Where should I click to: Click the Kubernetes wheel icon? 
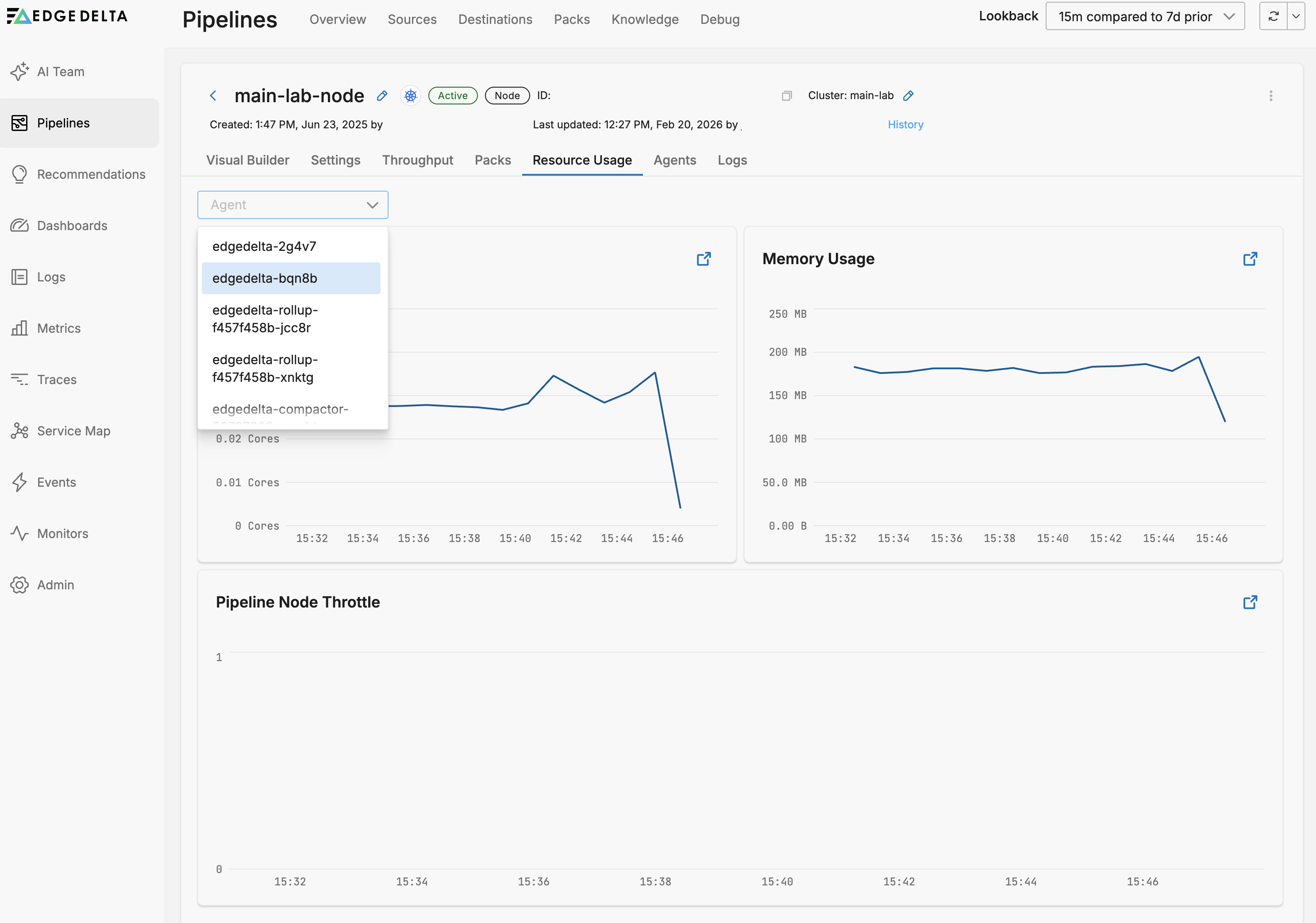click(410, 96)
